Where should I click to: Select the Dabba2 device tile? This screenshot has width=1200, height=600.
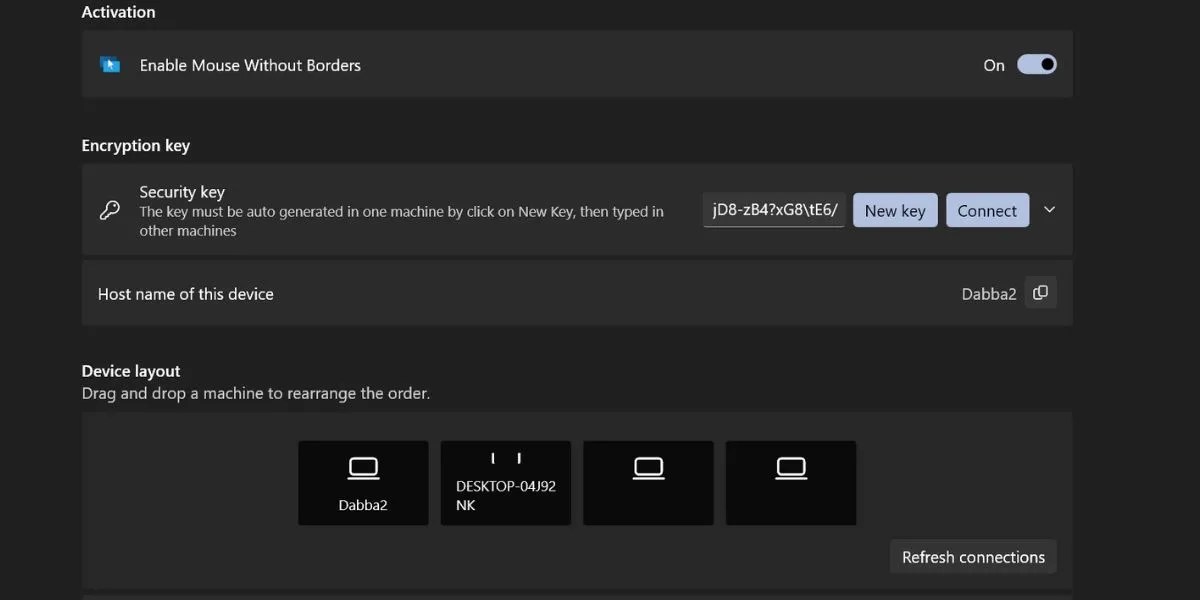[363, 482]
